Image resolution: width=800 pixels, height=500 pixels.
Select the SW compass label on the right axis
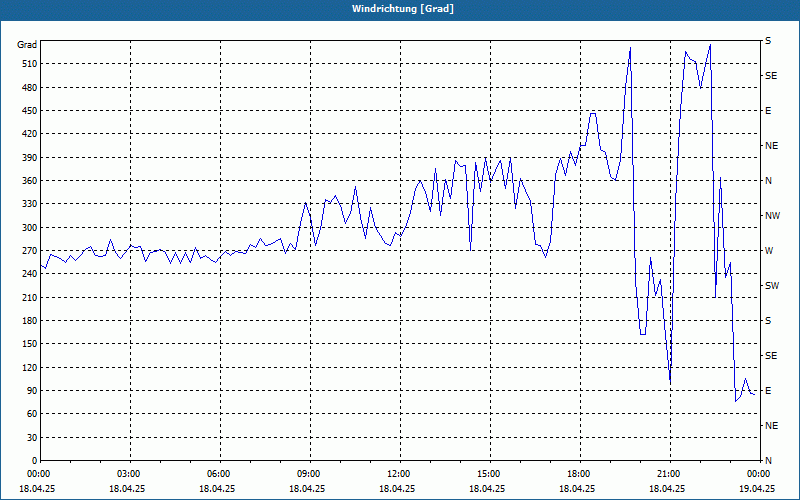point(772,286)
